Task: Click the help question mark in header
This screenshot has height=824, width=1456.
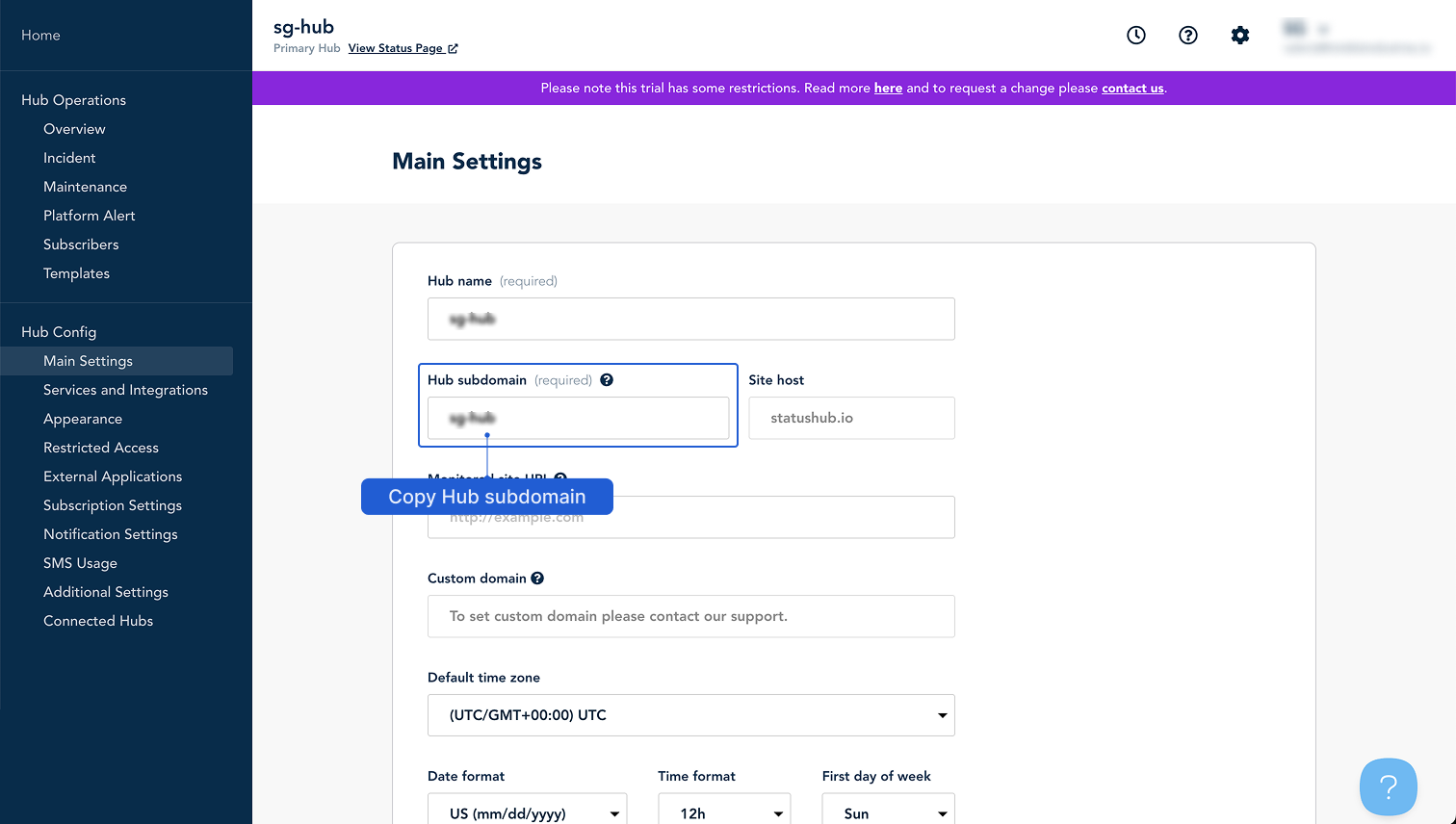Action: click(x=1188, y=36)
